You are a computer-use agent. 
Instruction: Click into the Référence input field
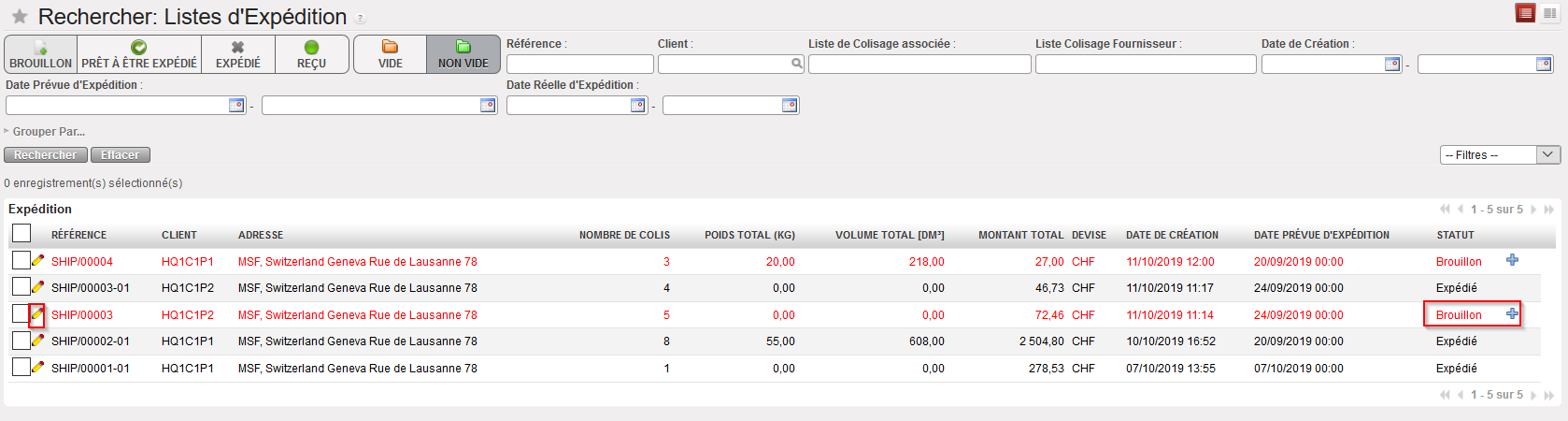579,64
